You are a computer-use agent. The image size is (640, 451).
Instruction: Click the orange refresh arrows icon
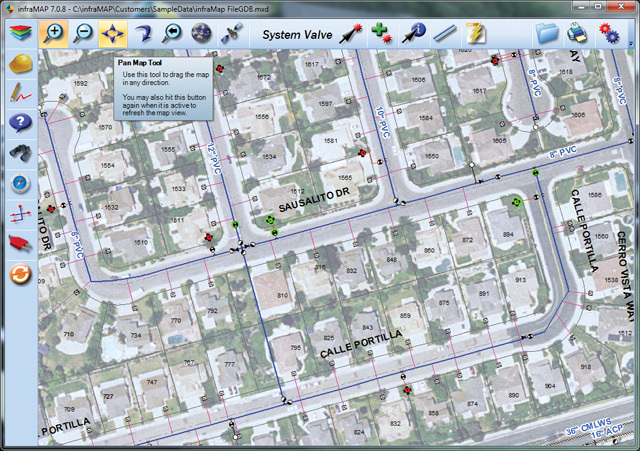click(x=20, y=273)
